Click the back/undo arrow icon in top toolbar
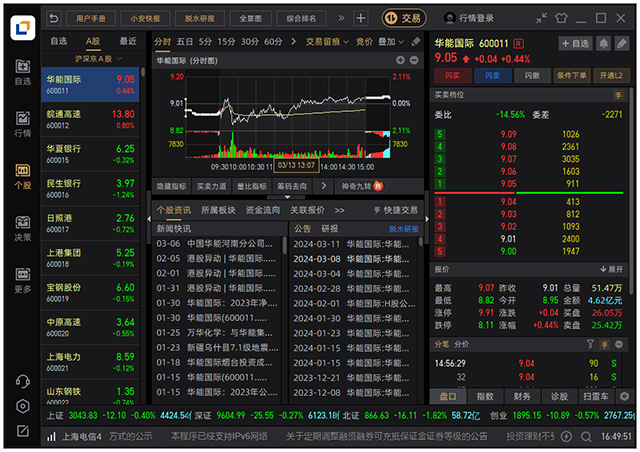Image resolution: width=640 pixels, height=452 pixels. pyautogui.click(x=54, y=18)
